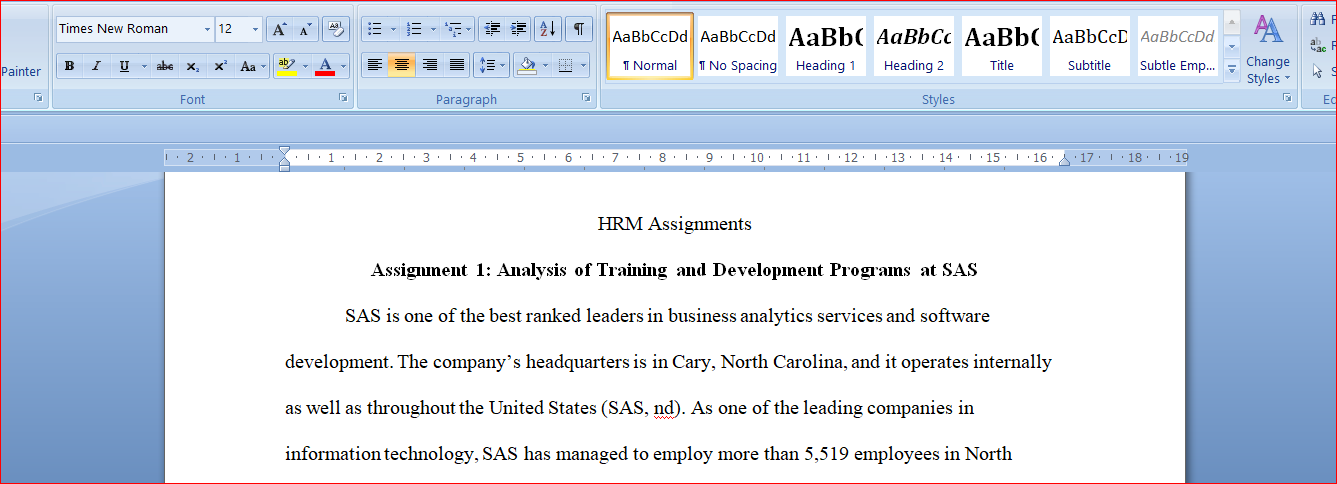Screen dimensions: 1337x484
Task: Open the highlight color dropdown arrow
Action: (x=305, y=66)
